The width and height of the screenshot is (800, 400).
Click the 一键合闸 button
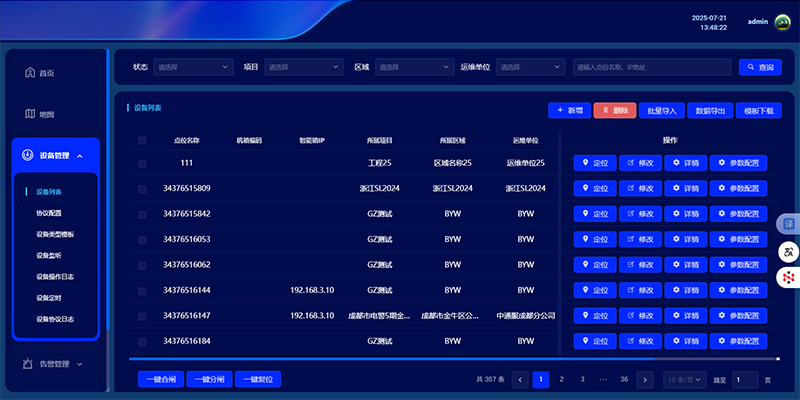(x=160, y=380)
